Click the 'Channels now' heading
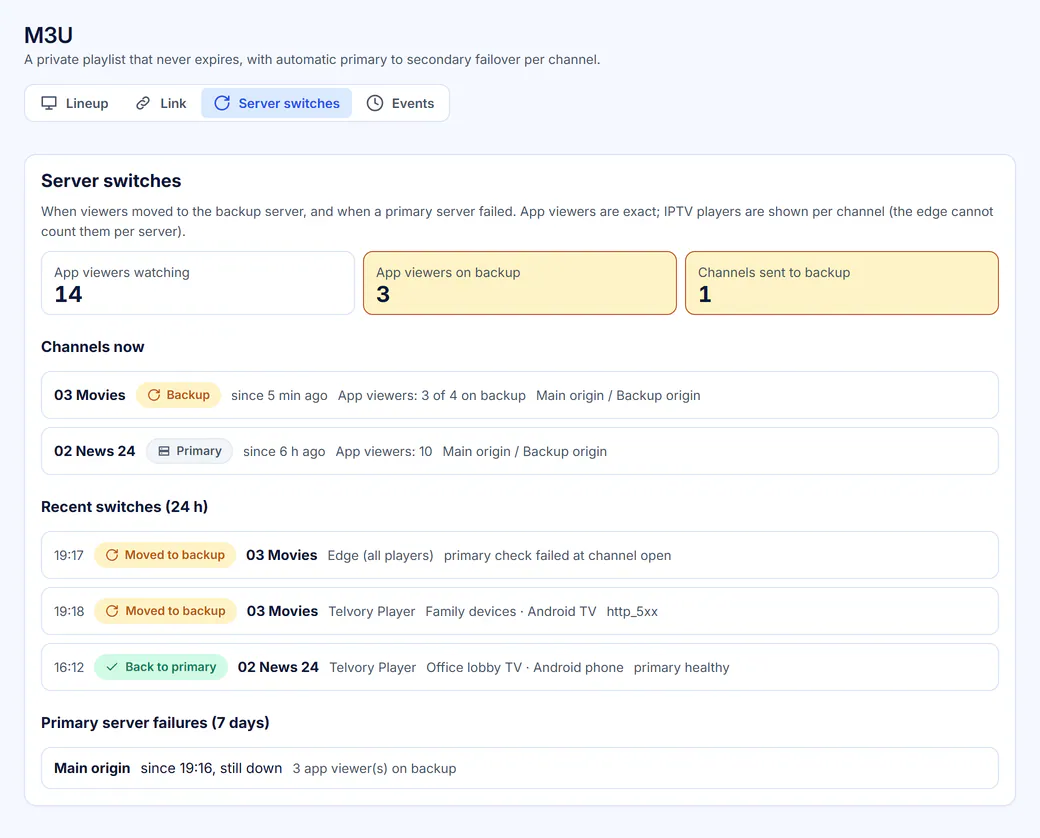This screenshot has height=838, width=1040. tap(93, 347)
